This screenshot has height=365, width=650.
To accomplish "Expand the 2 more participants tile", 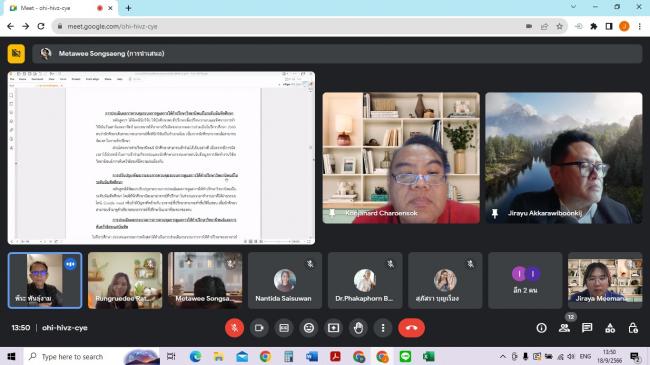I will (x=525, y=280).
